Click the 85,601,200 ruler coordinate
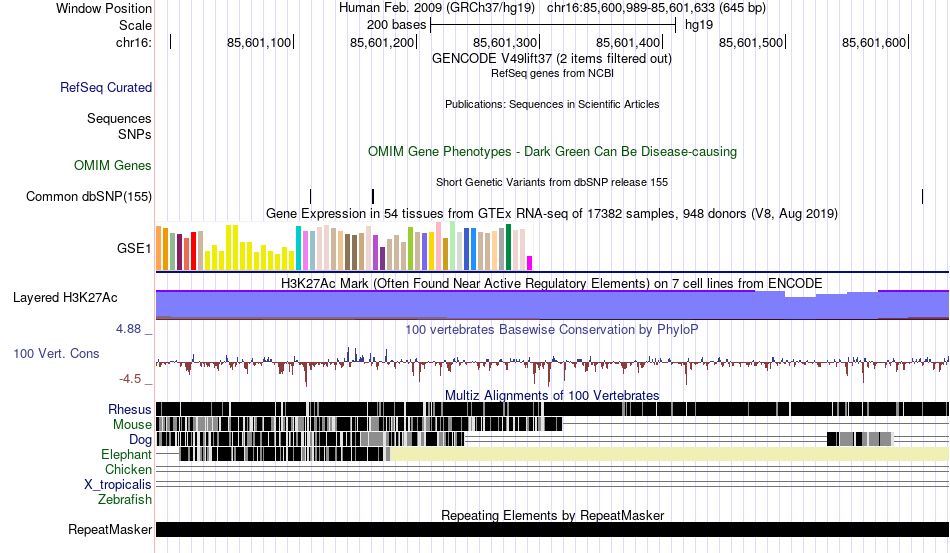 pyautogui.click(x=382, y=42)
